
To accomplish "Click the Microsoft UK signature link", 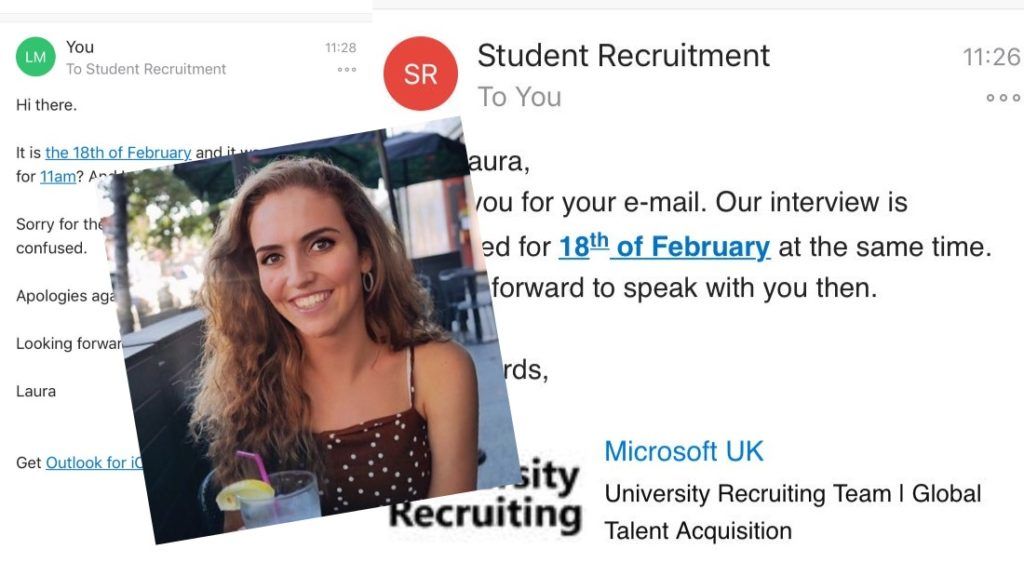I will (683, 451).
